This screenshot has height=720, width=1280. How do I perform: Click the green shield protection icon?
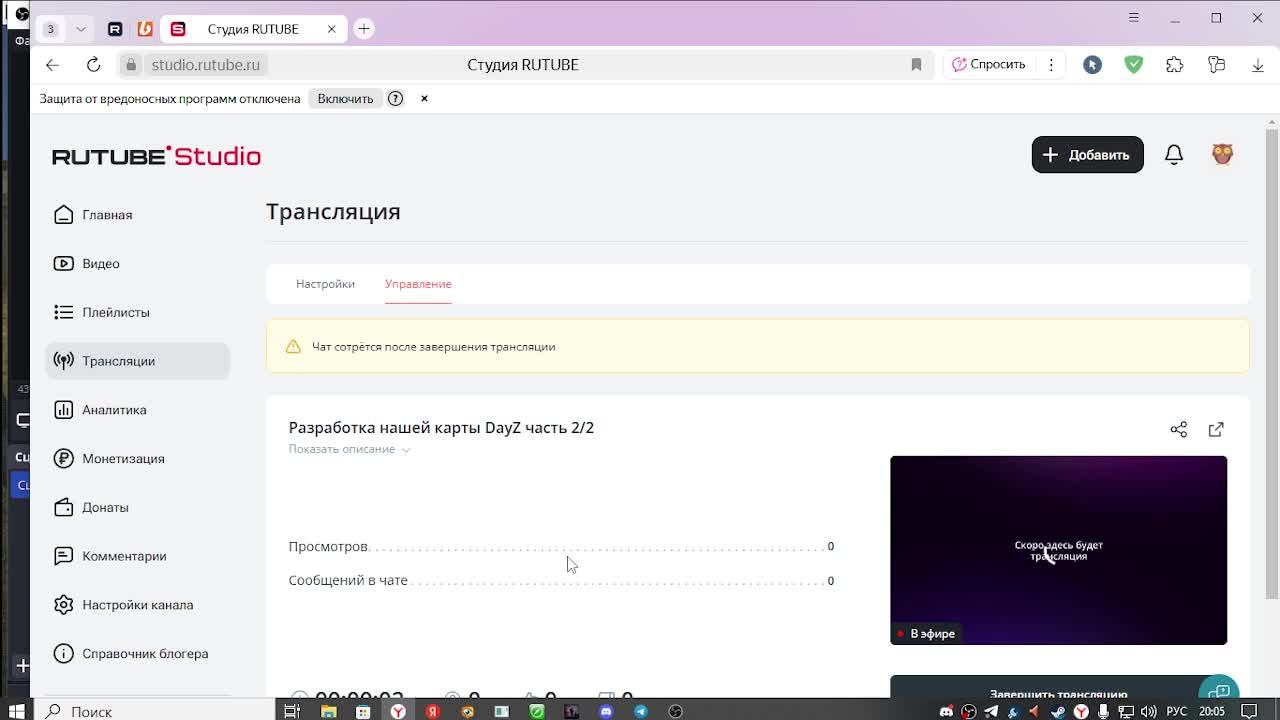(1133, 65)
